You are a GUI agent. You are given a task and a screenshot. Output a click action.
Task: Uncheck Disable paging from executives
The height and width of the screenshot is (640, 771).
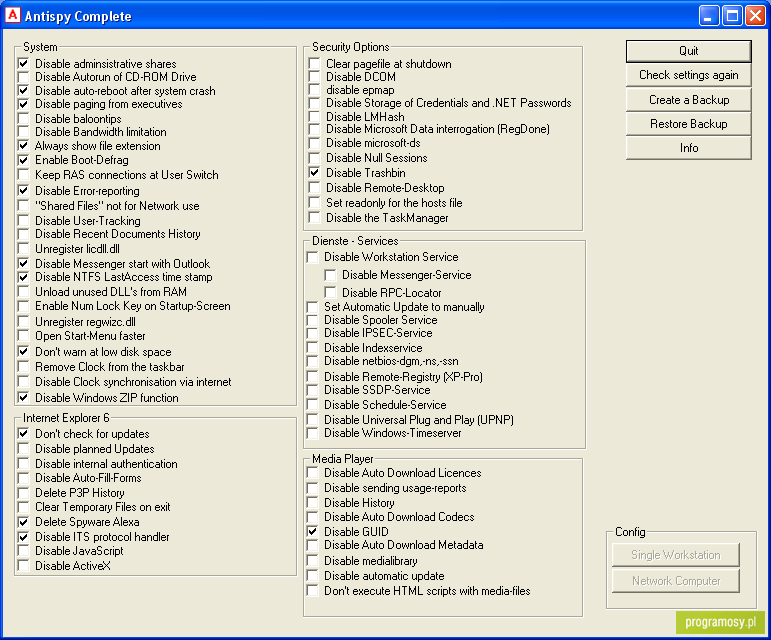click(x=23, y=104)
